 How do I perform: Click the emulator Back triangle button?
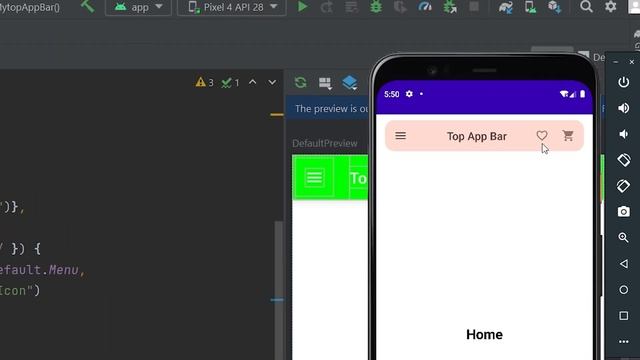(623, 264)
